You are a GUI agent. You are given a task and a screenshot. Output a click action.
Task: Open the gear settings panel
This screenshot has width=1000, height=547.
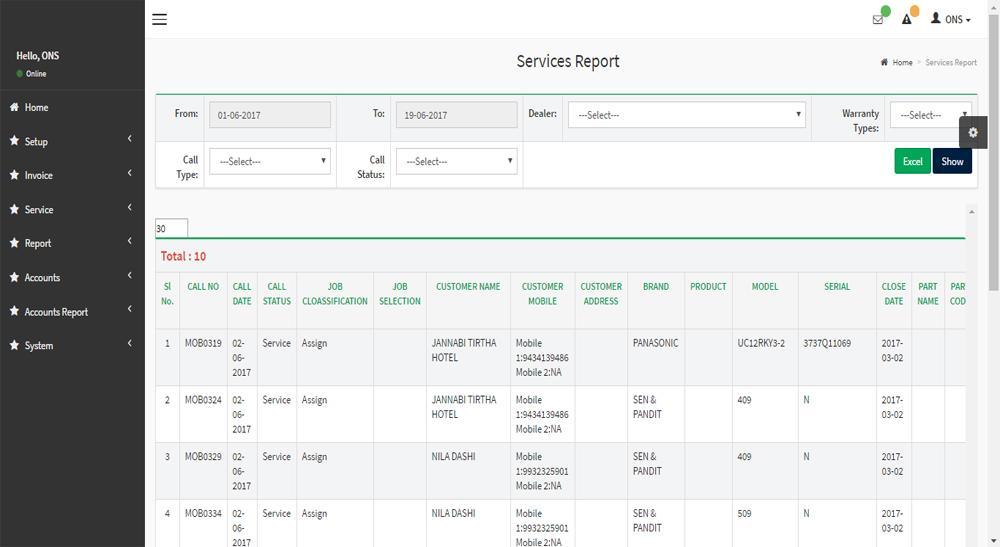click(973, 133)
